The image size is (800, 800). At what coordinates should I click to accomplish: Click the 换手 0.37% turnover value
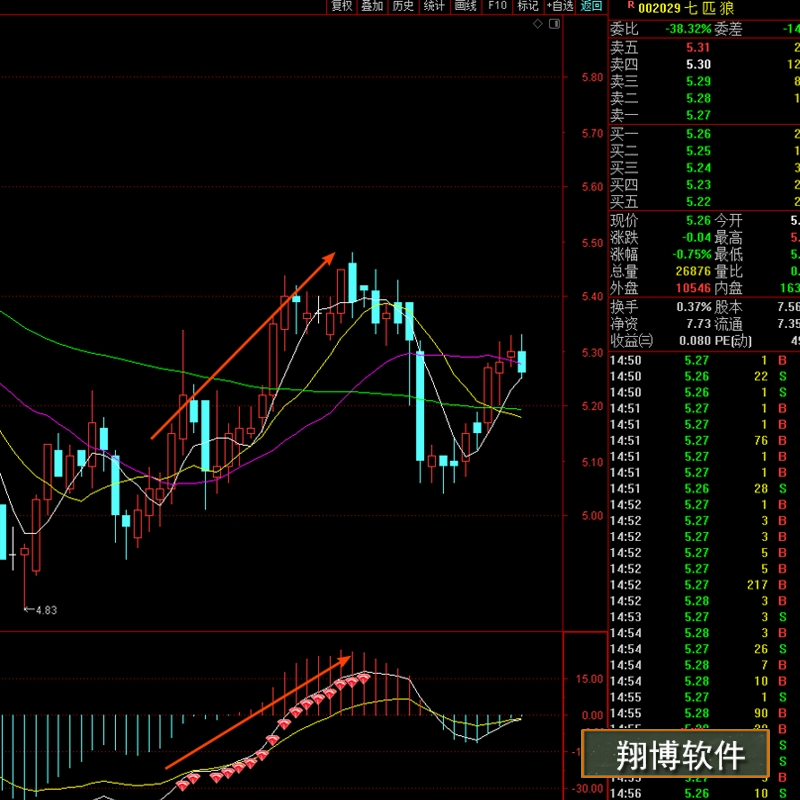pyautogui.click(x=693, y=307)
